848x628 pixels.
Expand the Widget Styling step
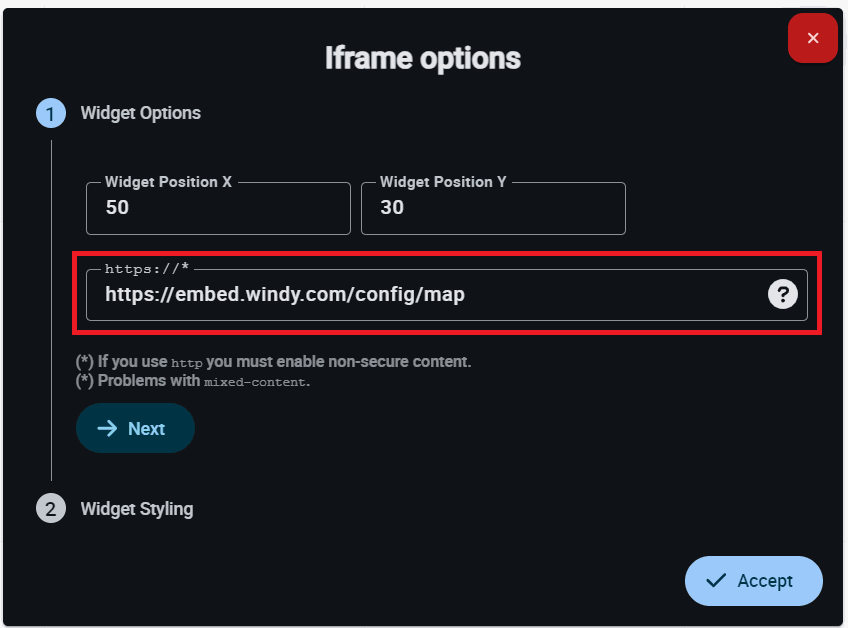pyautogui.click(x=137, y=509)
